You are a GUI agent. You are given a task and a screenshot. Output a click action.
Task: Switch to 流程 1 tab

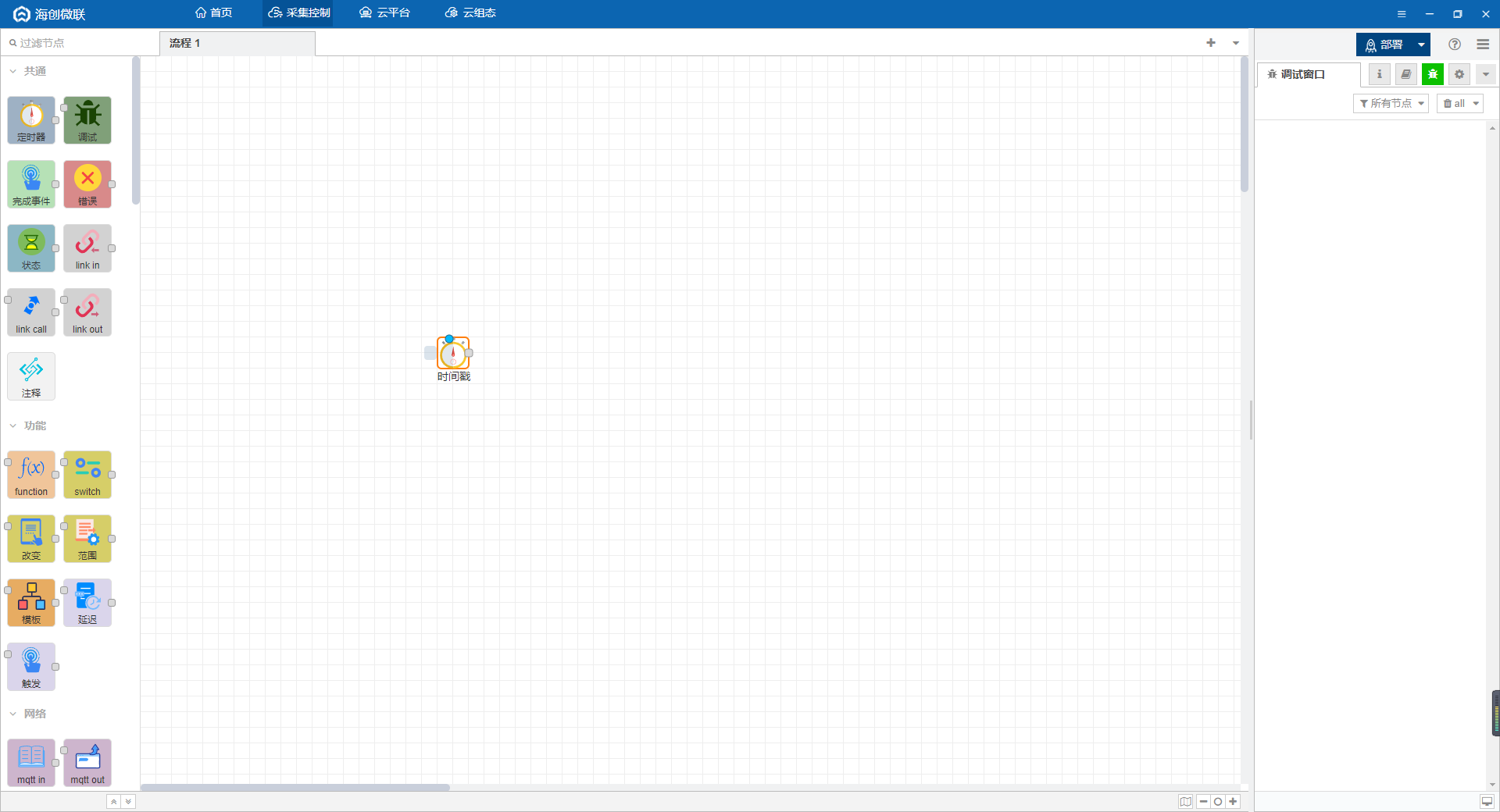[237, 43]
